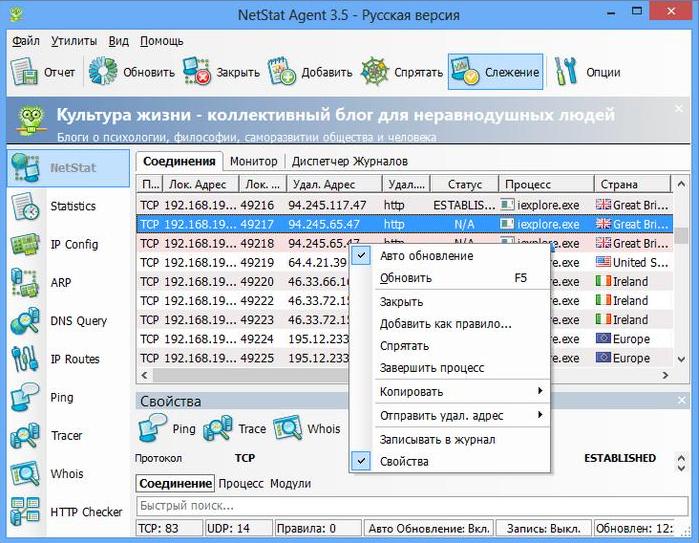Click the Культура жизни banner headline link

335,115
